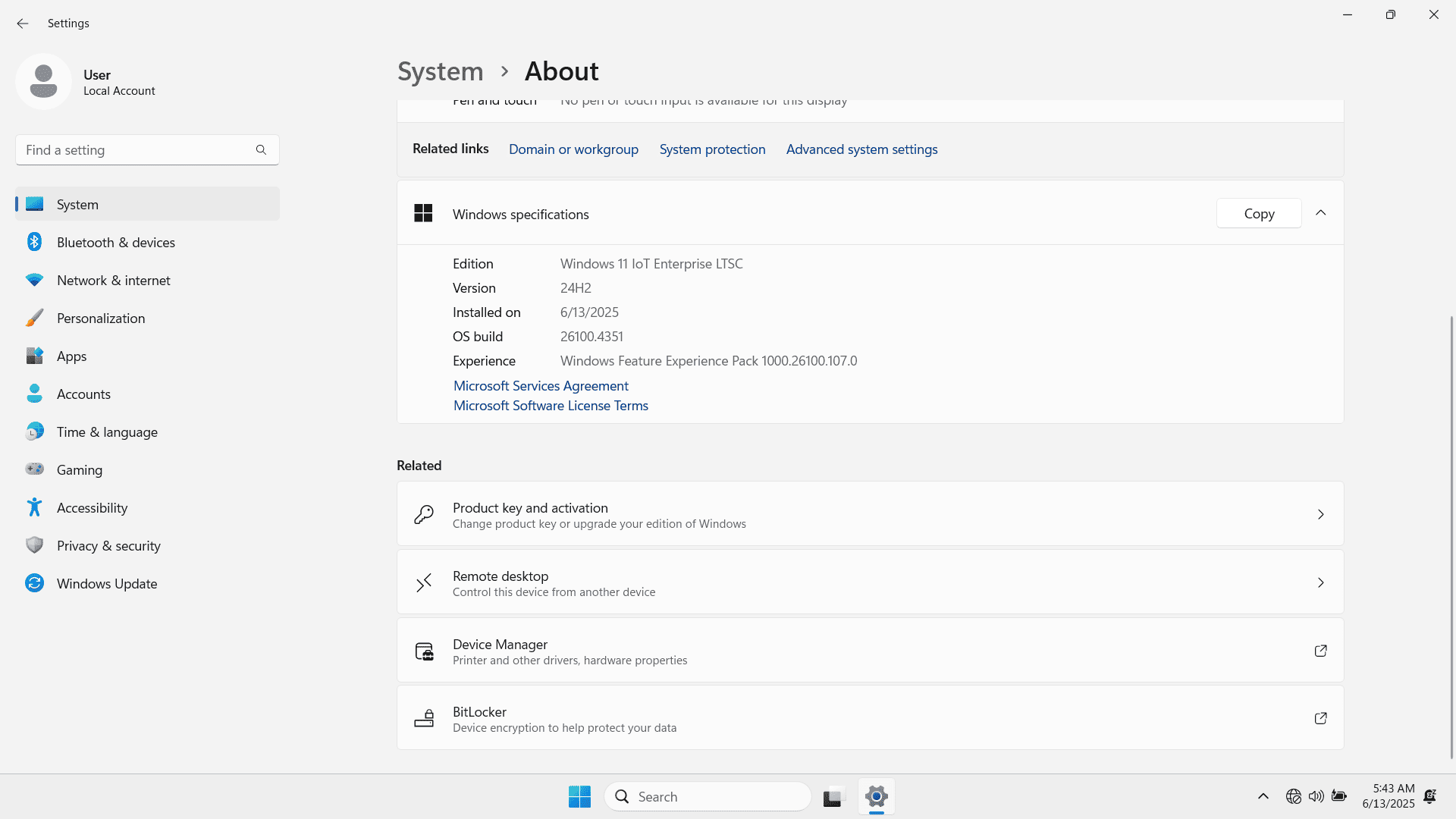The image size is (1456, 819).
Task: Select System in the sidebar
Action: coord(147,204)
